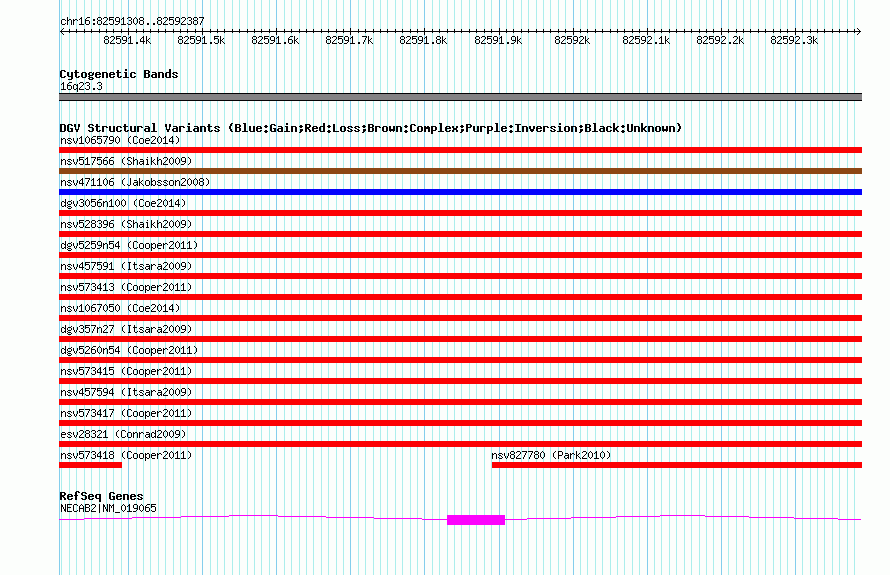Viewport: 890px width, 575px height.
Task: Select the 82591.9k ruler tick label
Action: pos(498,40)
